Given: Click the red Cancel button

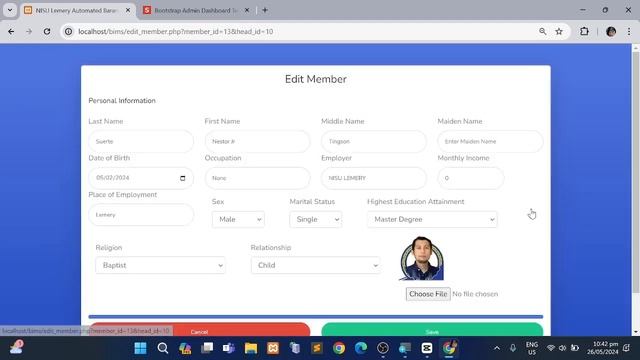Looking at the screenshot, I should click(199, 330).
